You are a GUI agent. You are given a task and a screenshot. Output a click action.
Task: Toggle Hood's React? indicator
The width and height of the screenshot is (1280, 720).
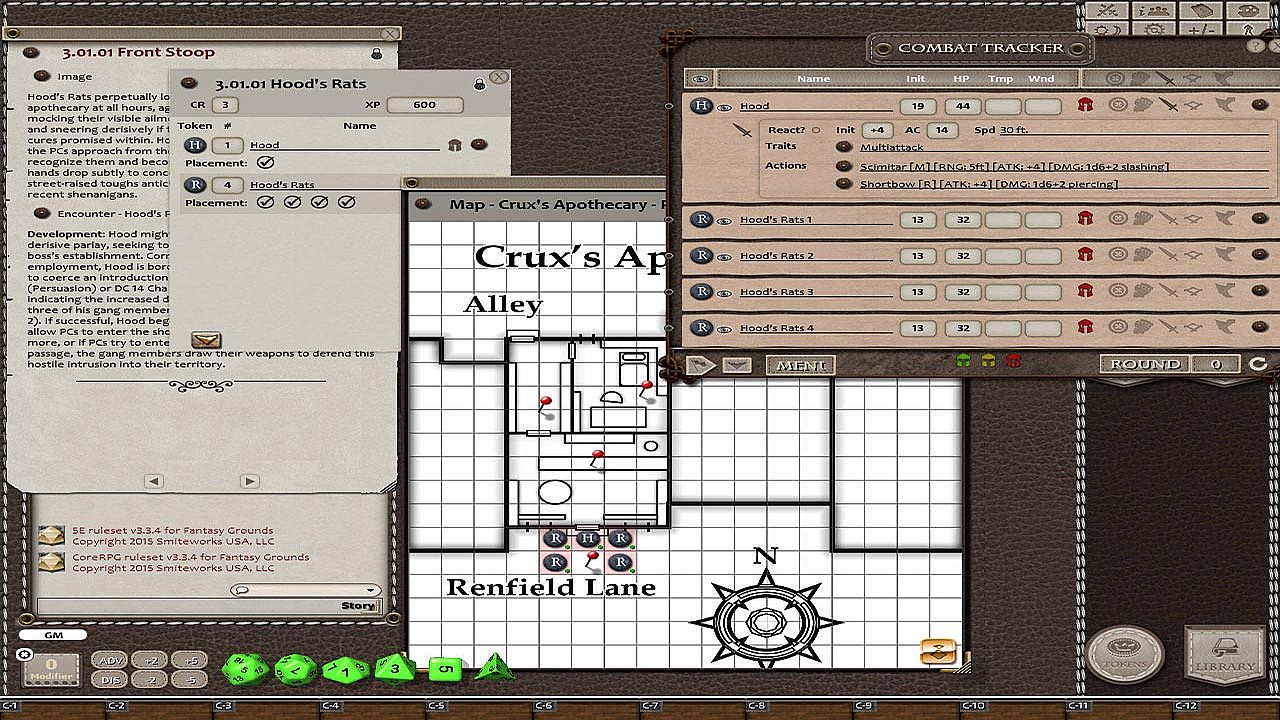pyautogui.click(x=815, y=130)
